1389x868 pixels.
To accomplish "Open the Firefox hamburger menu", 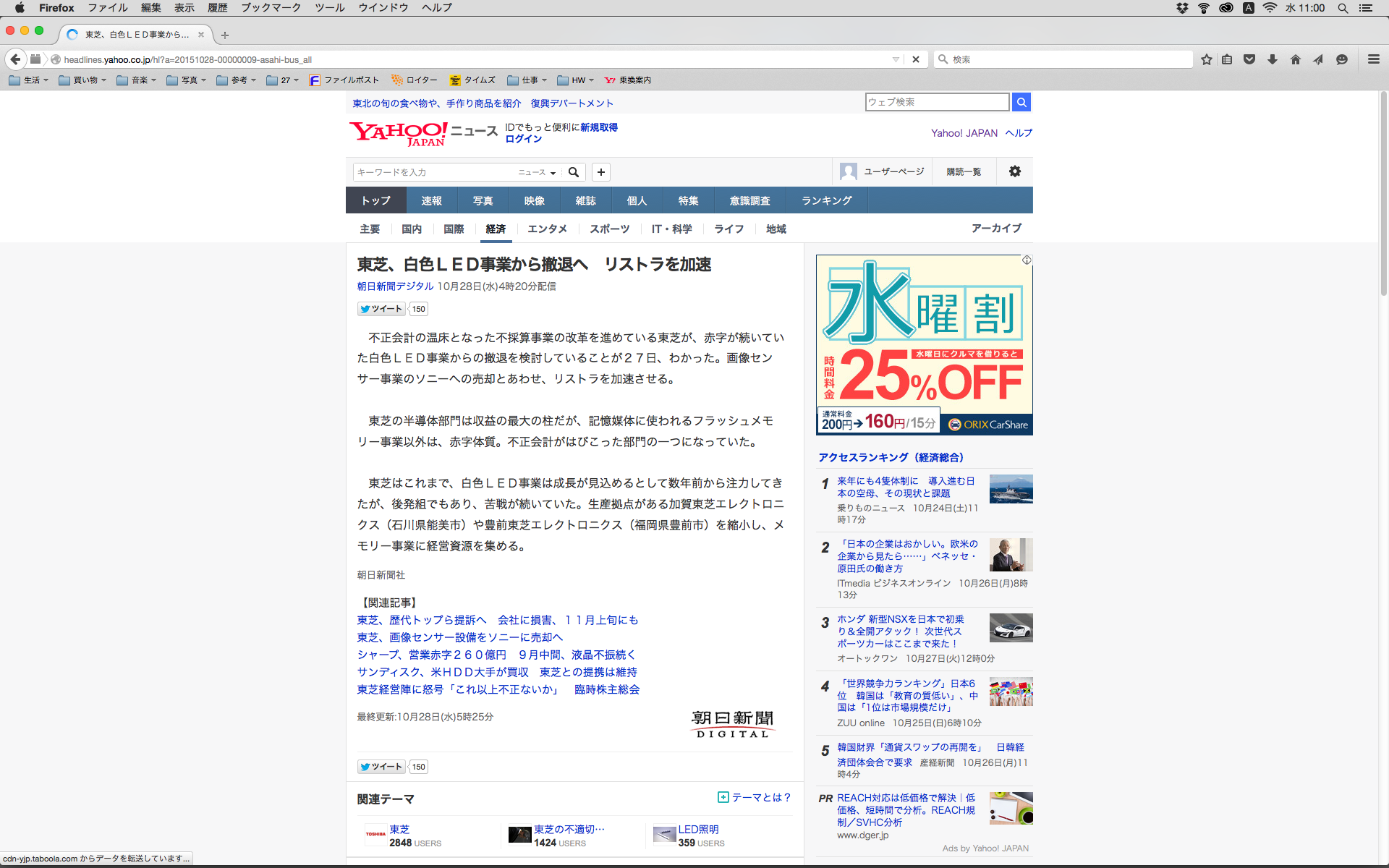I will pos(1373,59).
